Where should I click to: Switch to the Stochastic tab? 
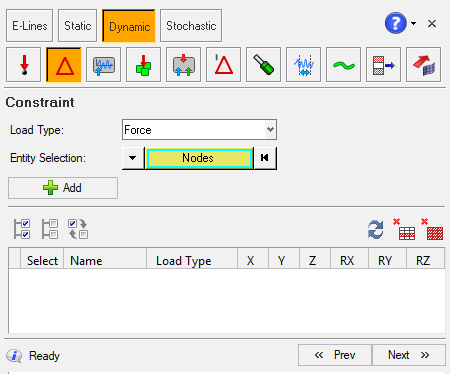click(x=191, y=26)
